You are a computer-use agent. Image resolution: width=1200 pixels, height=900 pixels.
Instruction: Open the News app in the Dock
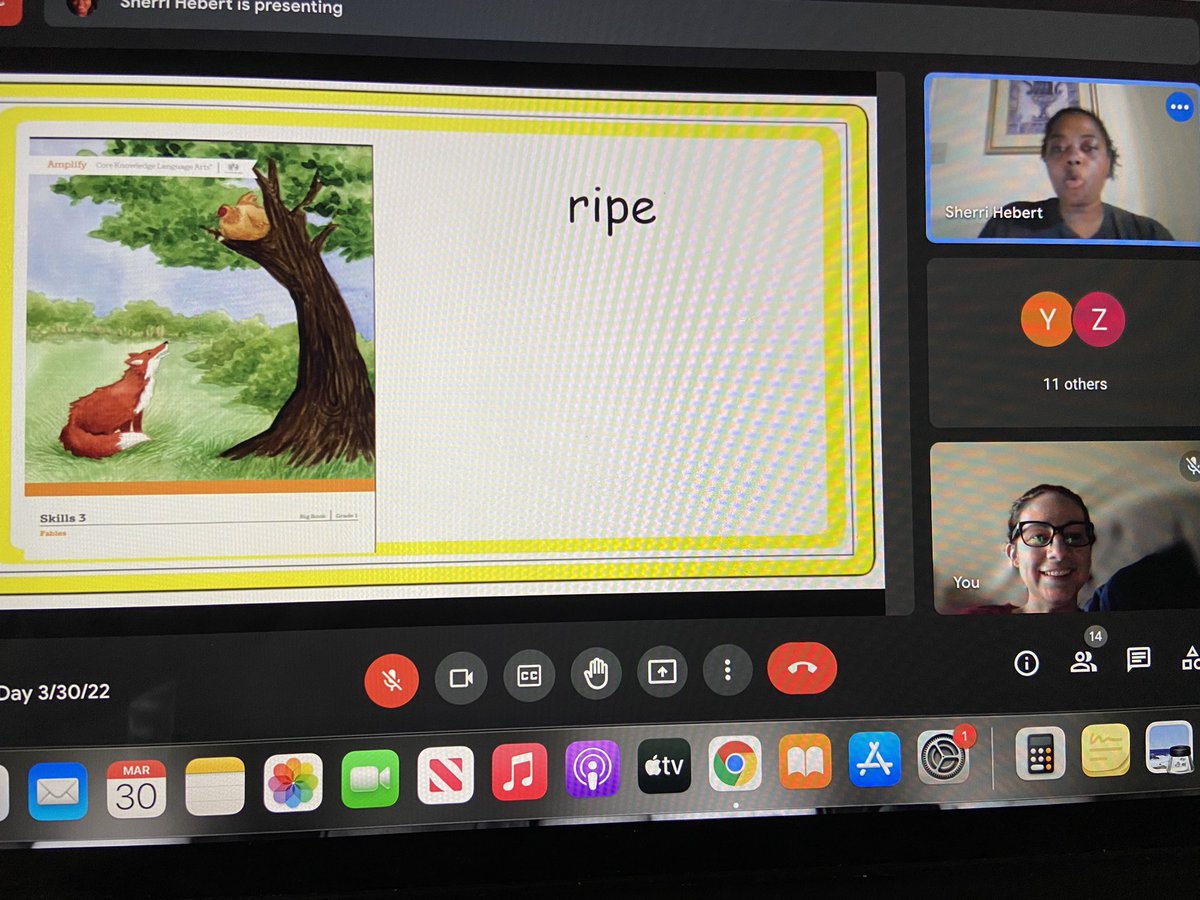445,775
